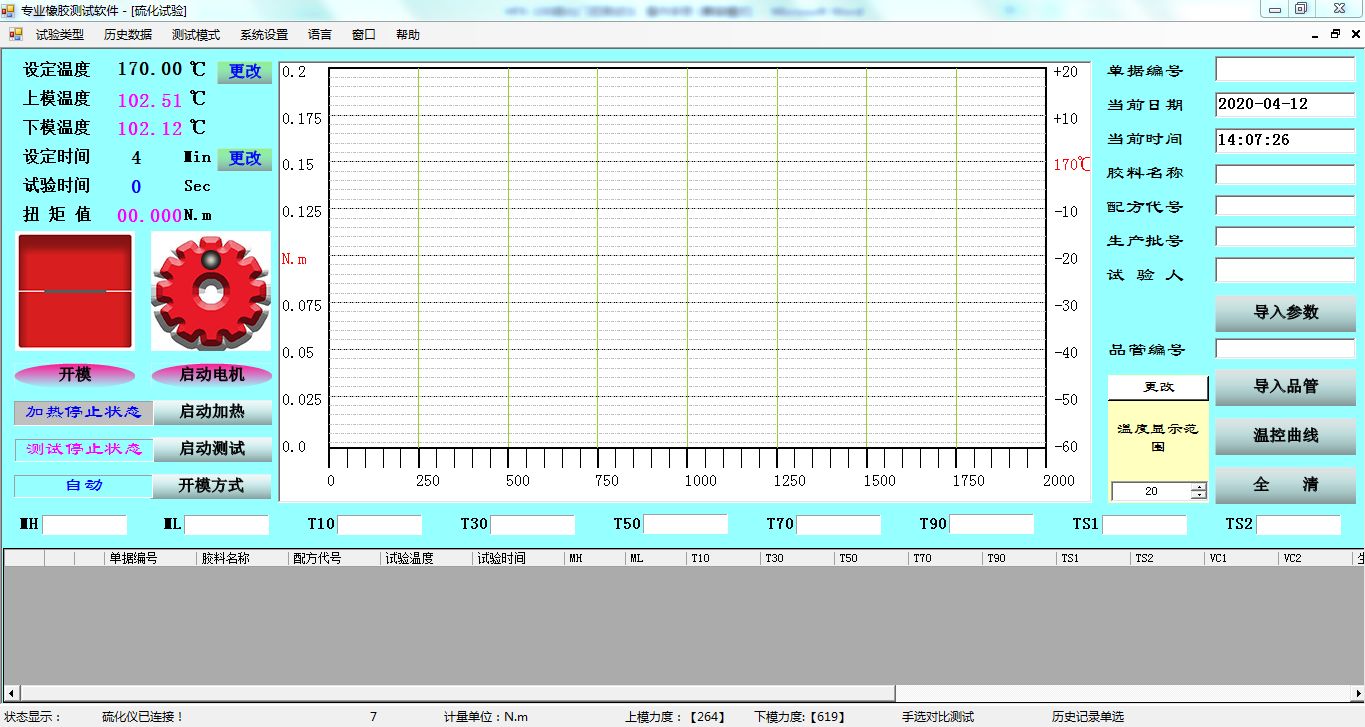The height and width of the screenshot is (727, 1365).
Task: Click the 生产批号 input field
Action: point(1285,237)
